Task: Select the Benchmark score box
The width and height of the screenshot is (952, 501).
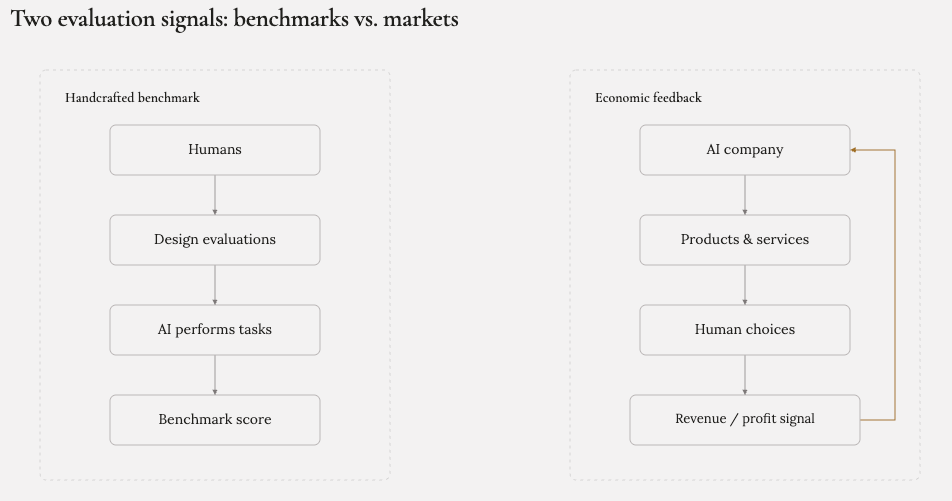Action: (215, 420)
